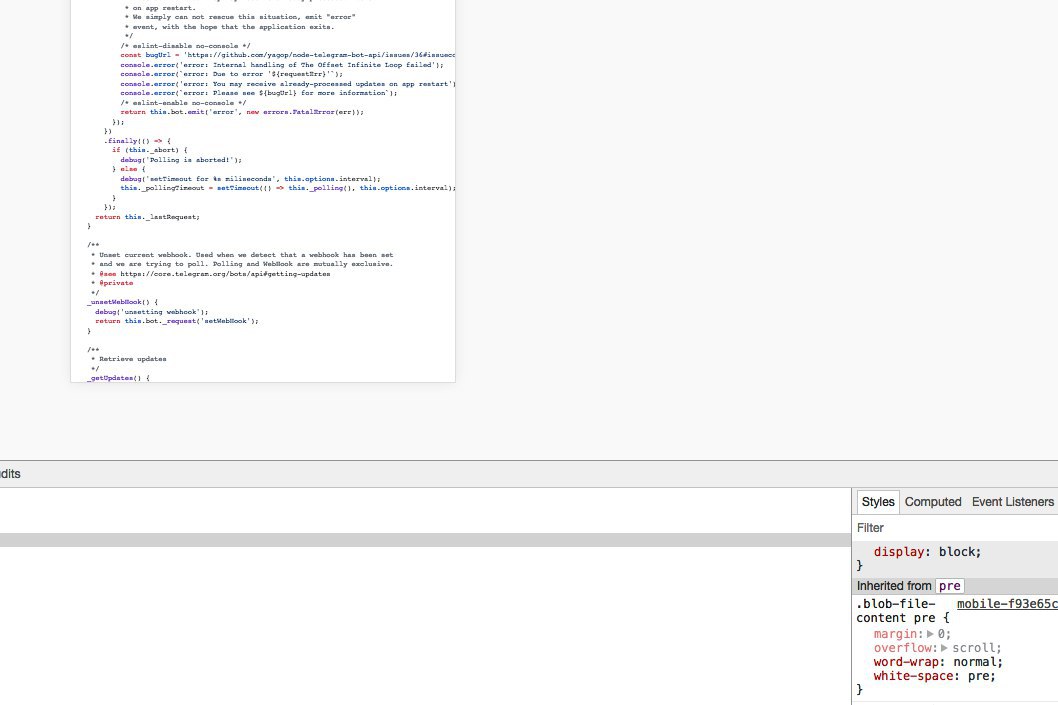Click the 'already-processed updates' console.error line
The image size is (1058, 705).
coord(287,84)
